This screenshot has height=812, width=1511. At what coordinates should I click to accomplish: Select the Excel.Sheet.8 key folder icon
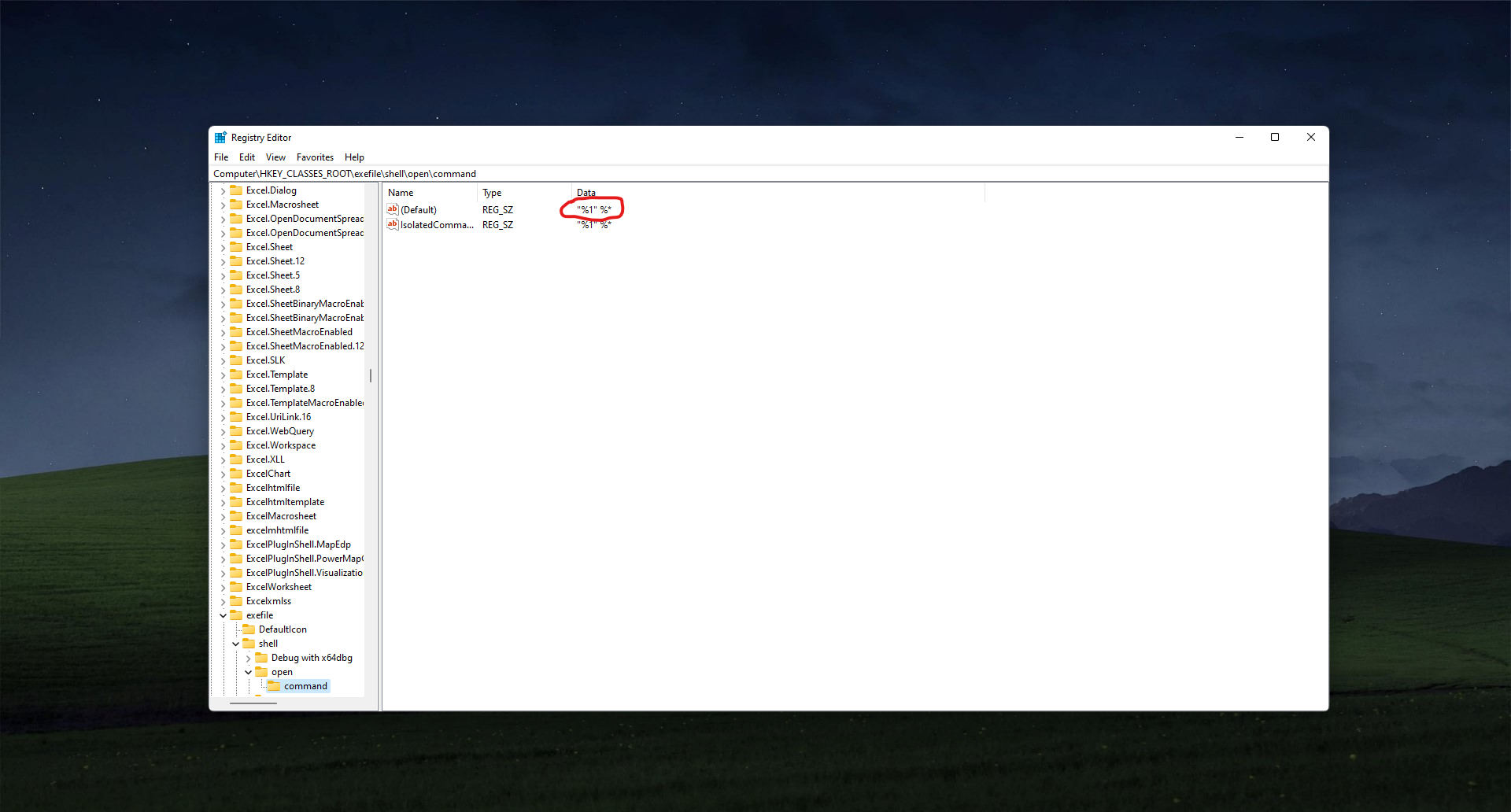coord(236,290)
